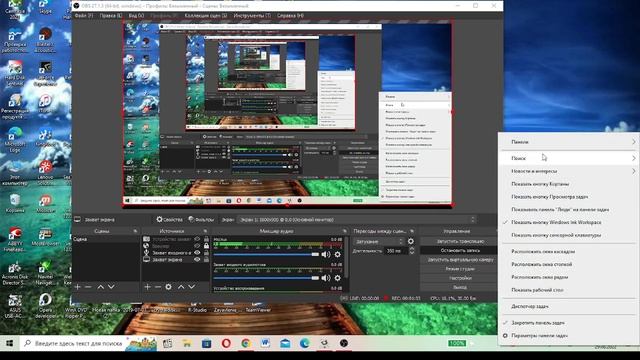This screenshot has width=640, height=360.
Task: Open Google Chrome from the taskbar
Action: 246,343
